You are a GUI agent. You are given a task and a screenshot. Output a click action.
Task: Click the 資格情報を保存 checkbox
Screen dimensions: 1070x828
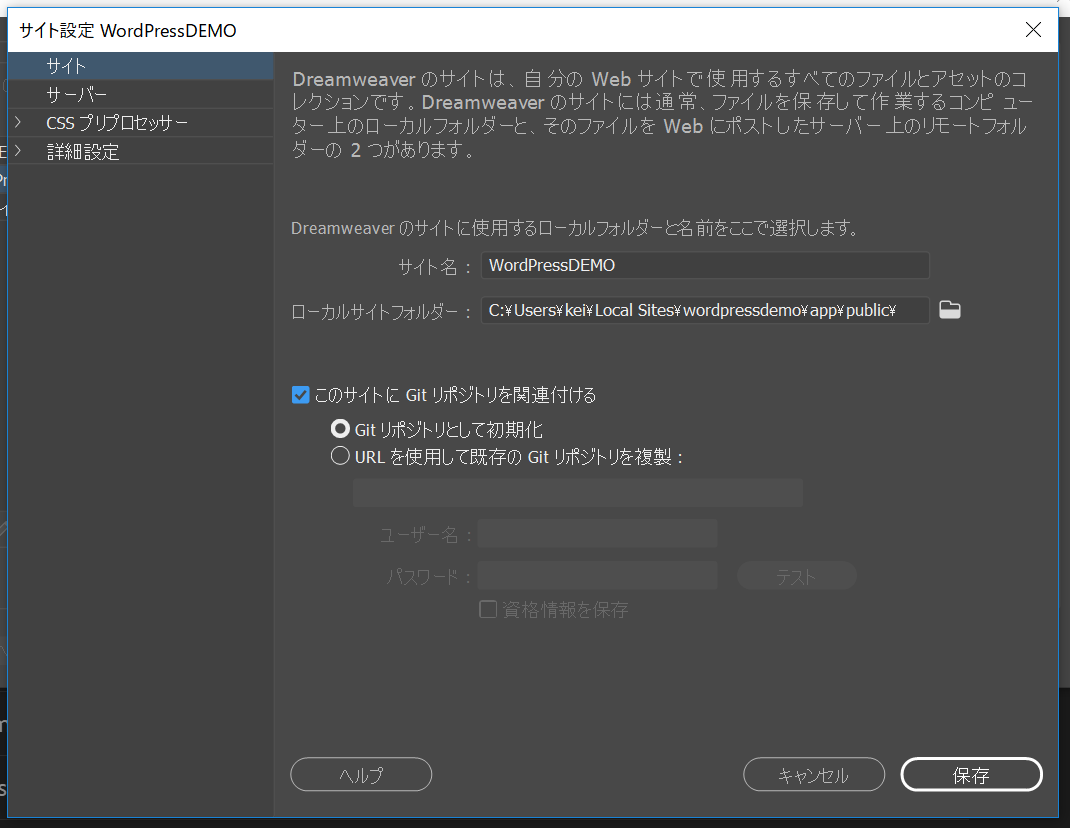tap(487, 609)
